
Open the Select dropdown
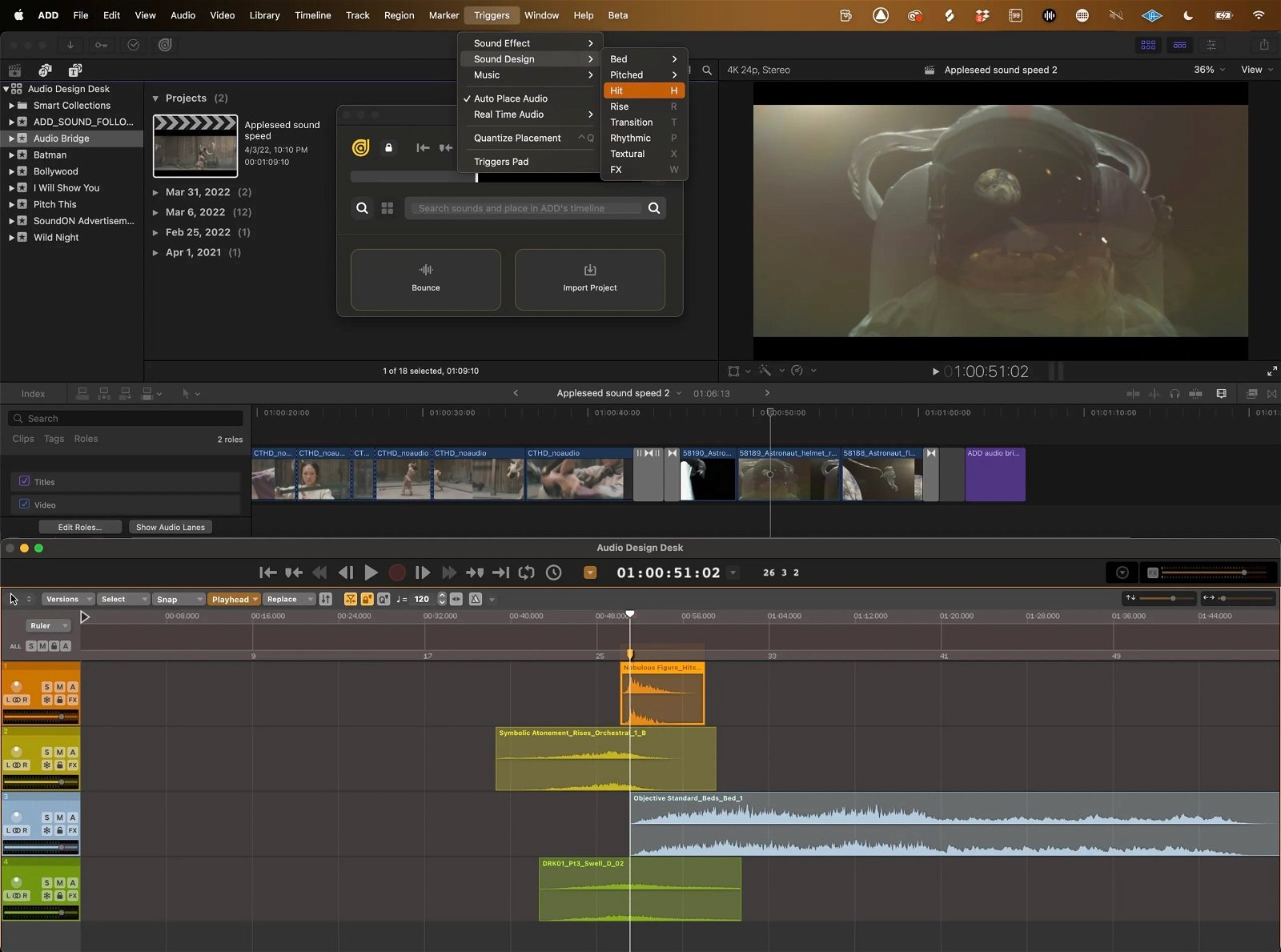click(123, 599)
